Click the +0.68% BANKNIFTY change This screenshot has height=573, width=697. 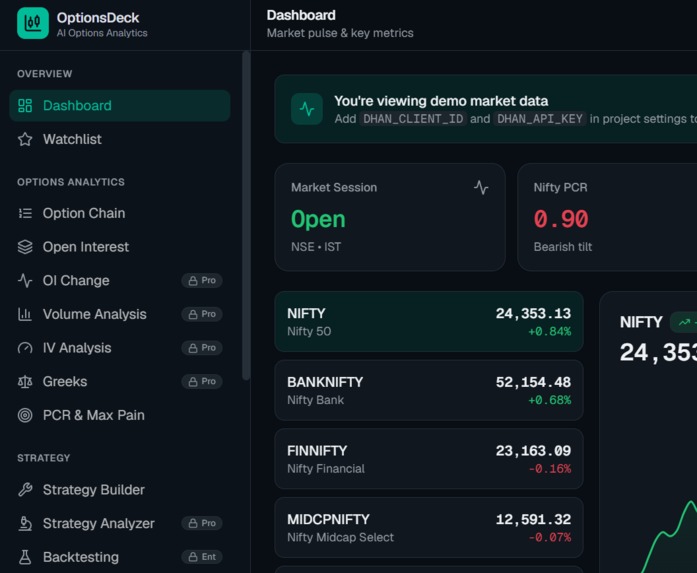pyautogui.click(x=549, y=400)
